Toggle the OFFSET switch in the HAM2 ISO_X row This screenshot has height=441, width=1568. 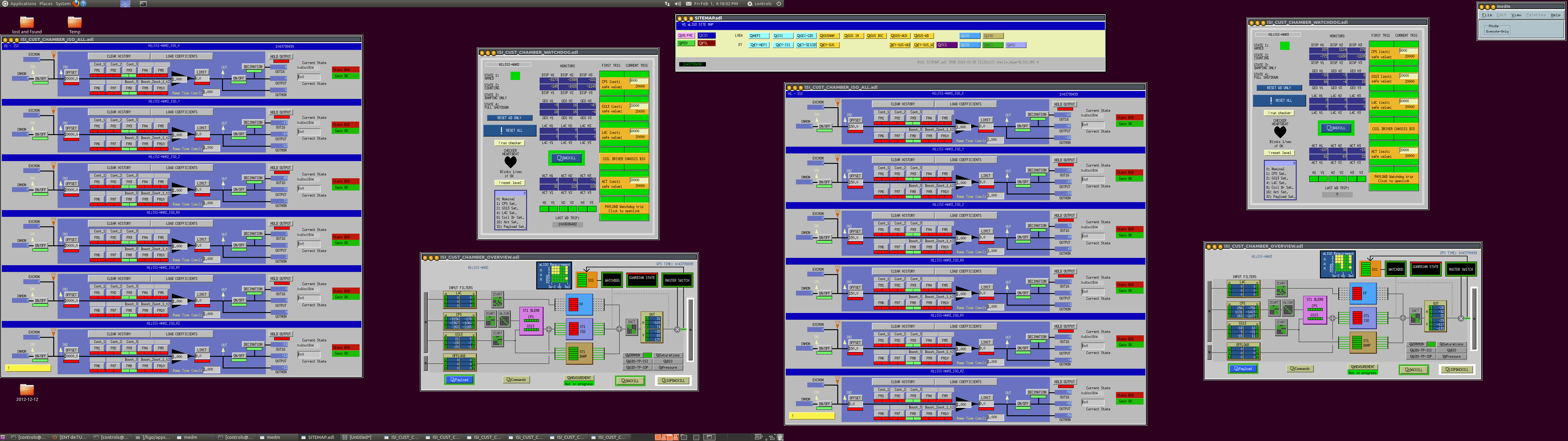tap(71, 73)
